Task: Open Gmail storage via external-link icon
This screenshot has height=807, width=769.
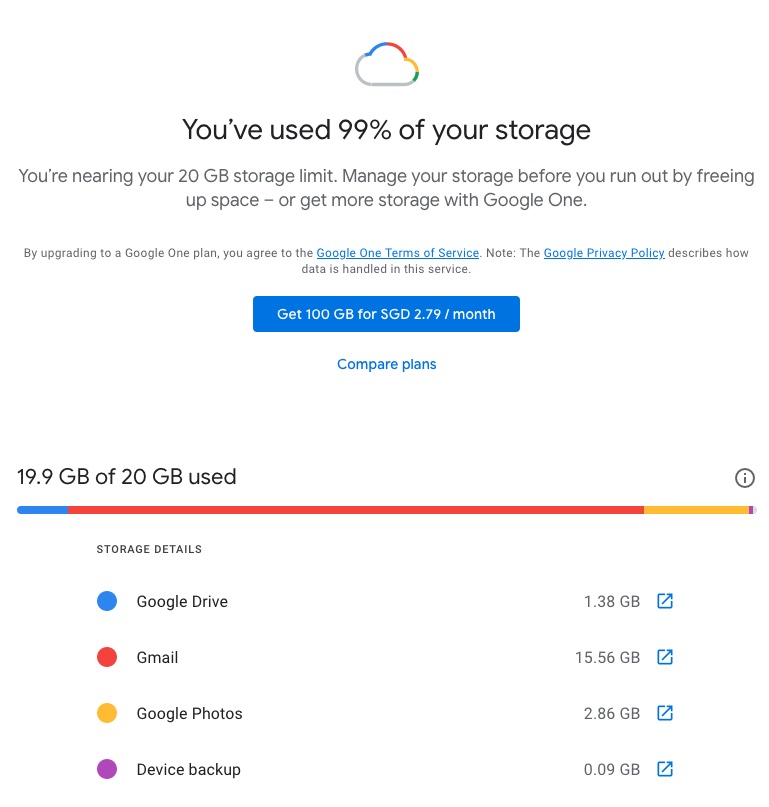Action: [664, 657]
